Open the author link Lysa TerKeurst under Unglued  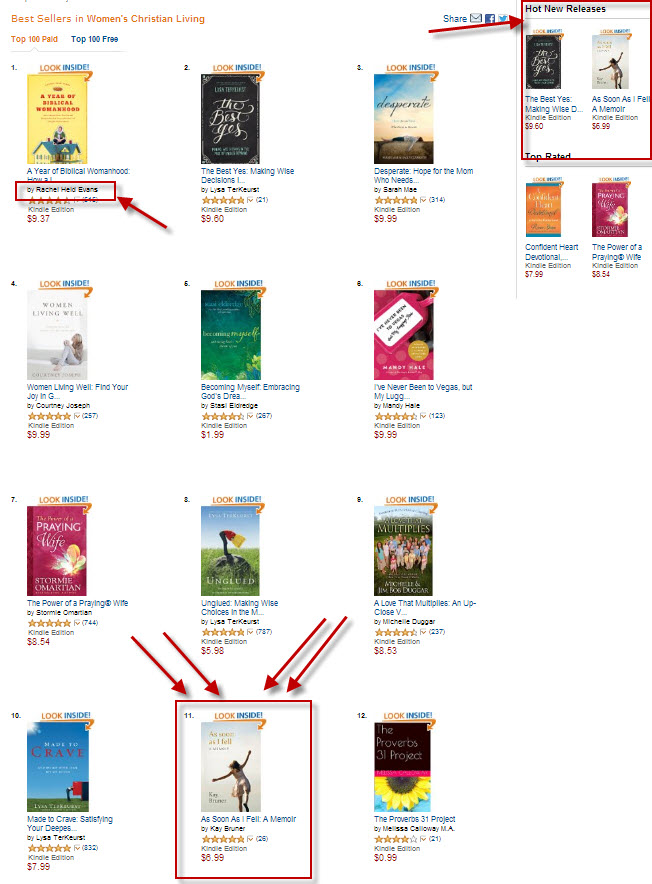235,621
